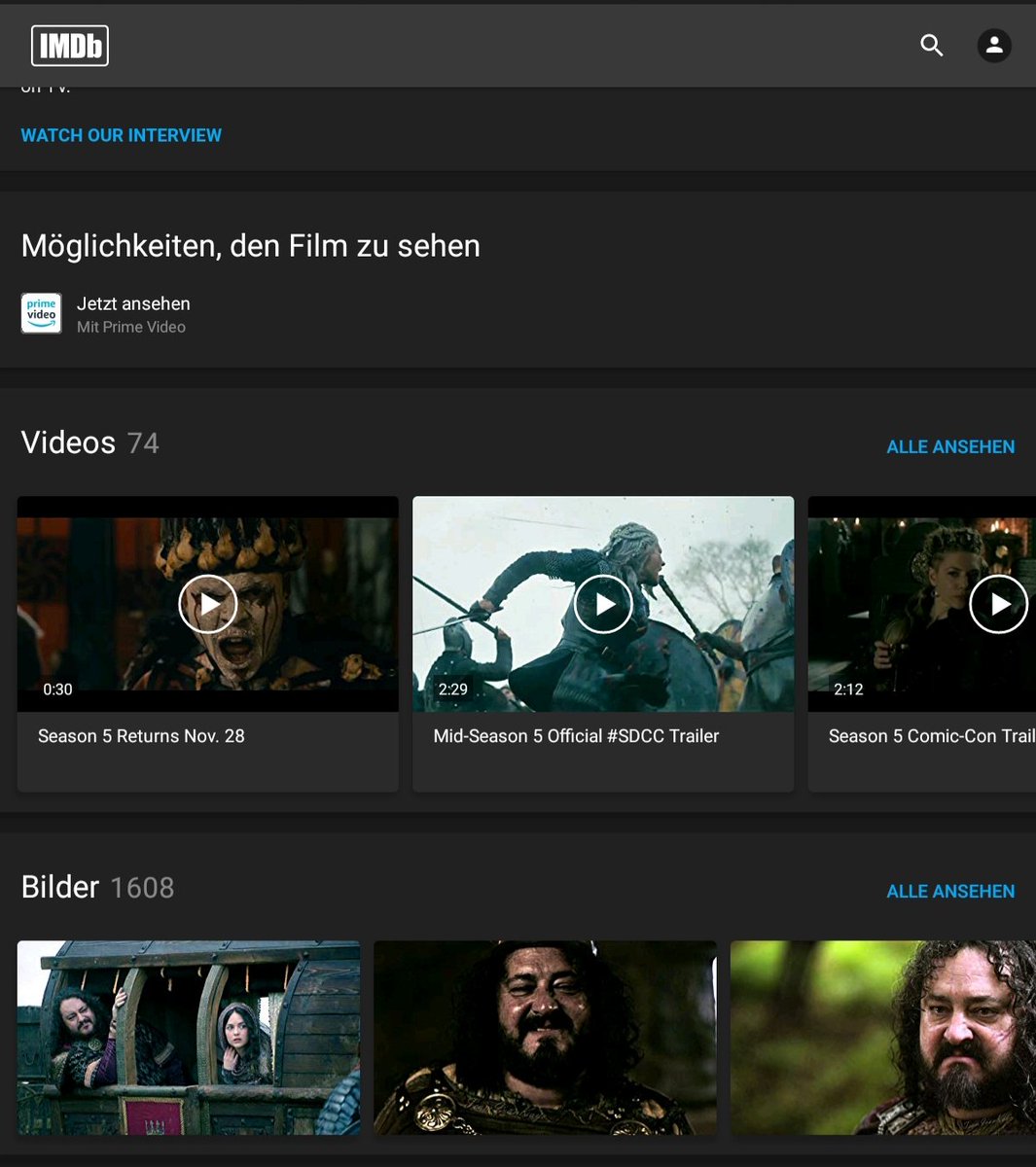Click the 2:12 duration label
This screenshot has height=1167, width=1036.
848,690
